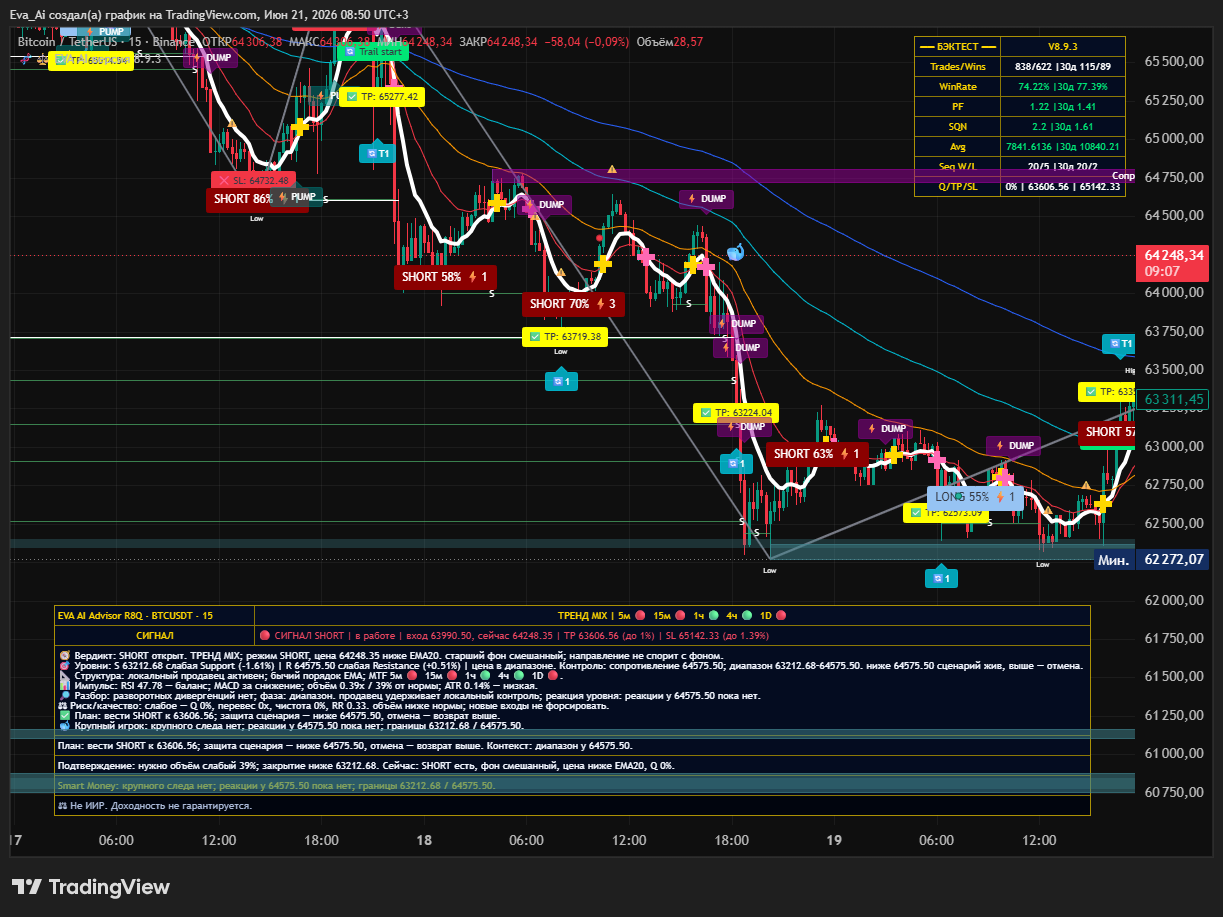
Task: Click DUMP label right of SHORT 63%
Action: coord(885,428)
